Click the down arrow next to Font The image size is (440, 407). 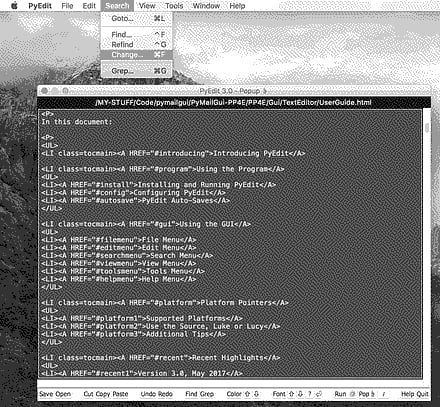(300, 394)
